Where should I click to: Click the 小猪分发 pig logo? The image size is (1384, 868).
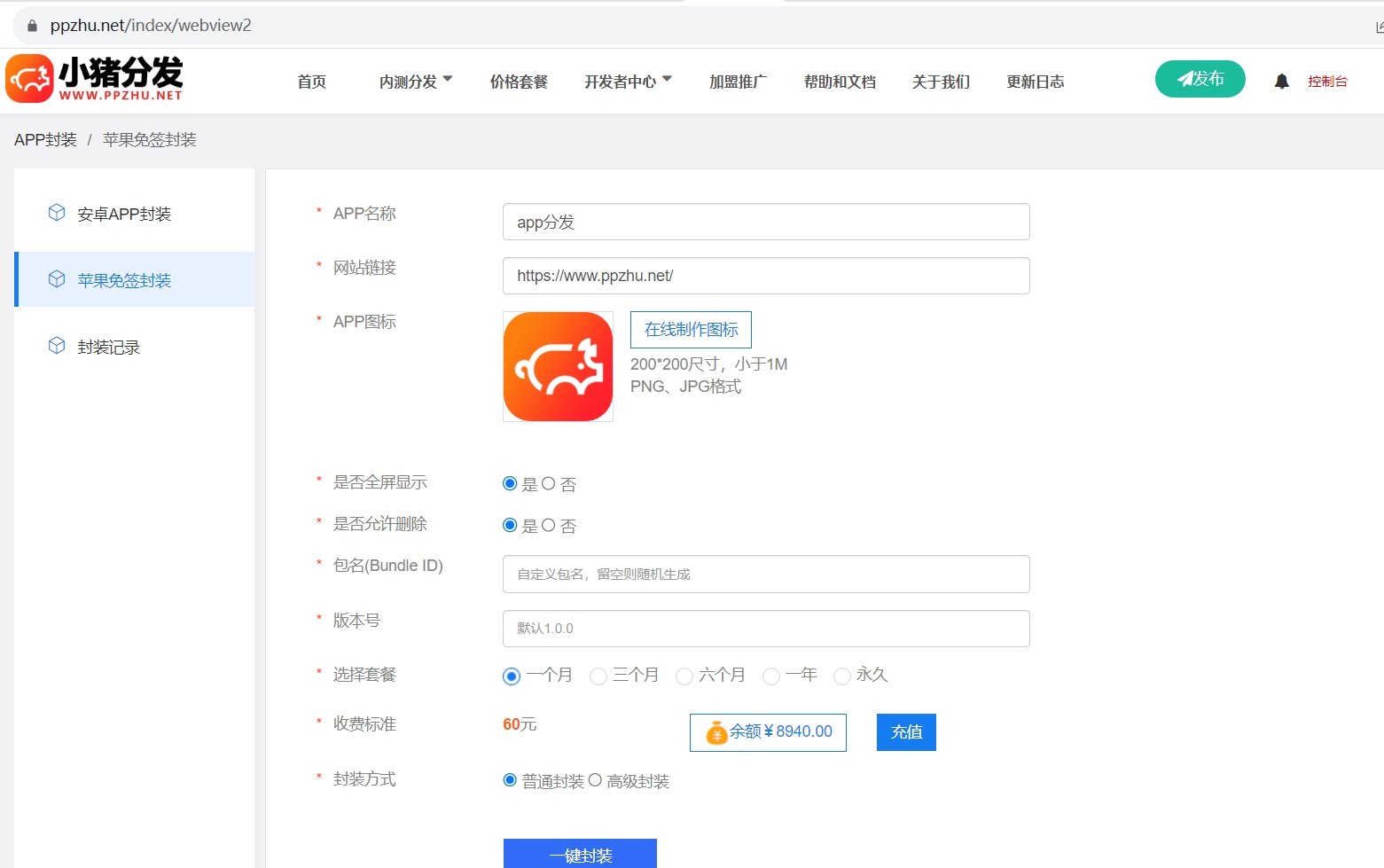(30, 79)
